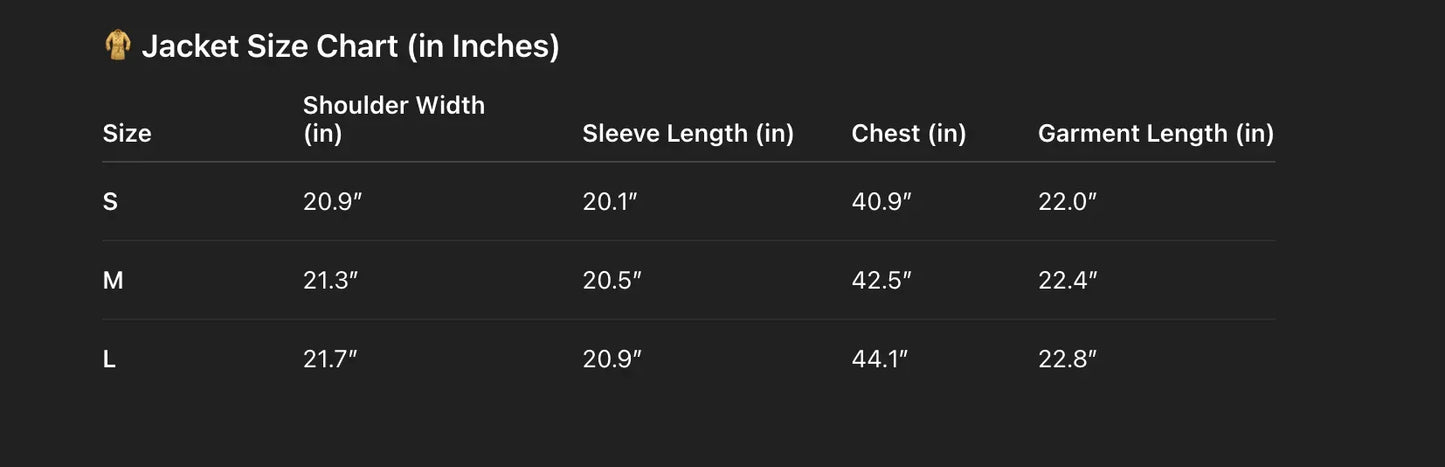
Task: Click the S row shoulder width value 20.9″
Action: [x=331, y=201]
